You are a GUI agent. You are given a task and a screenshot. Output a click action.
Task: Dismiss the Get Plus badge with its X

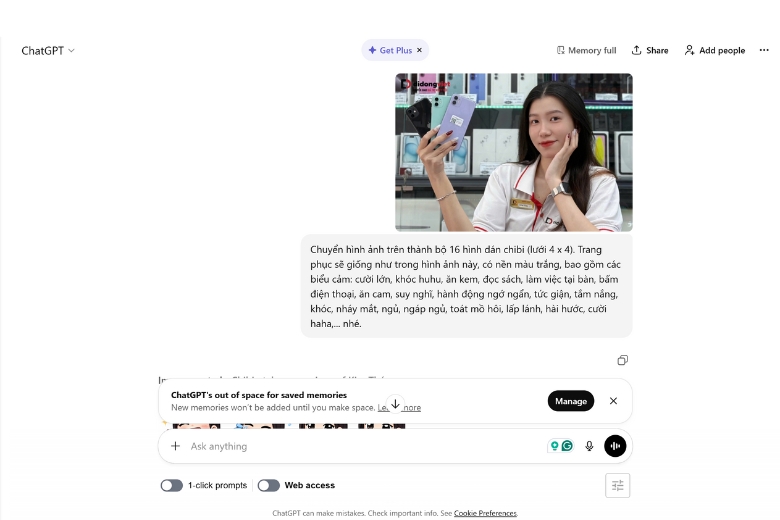(x=419, y=50)
